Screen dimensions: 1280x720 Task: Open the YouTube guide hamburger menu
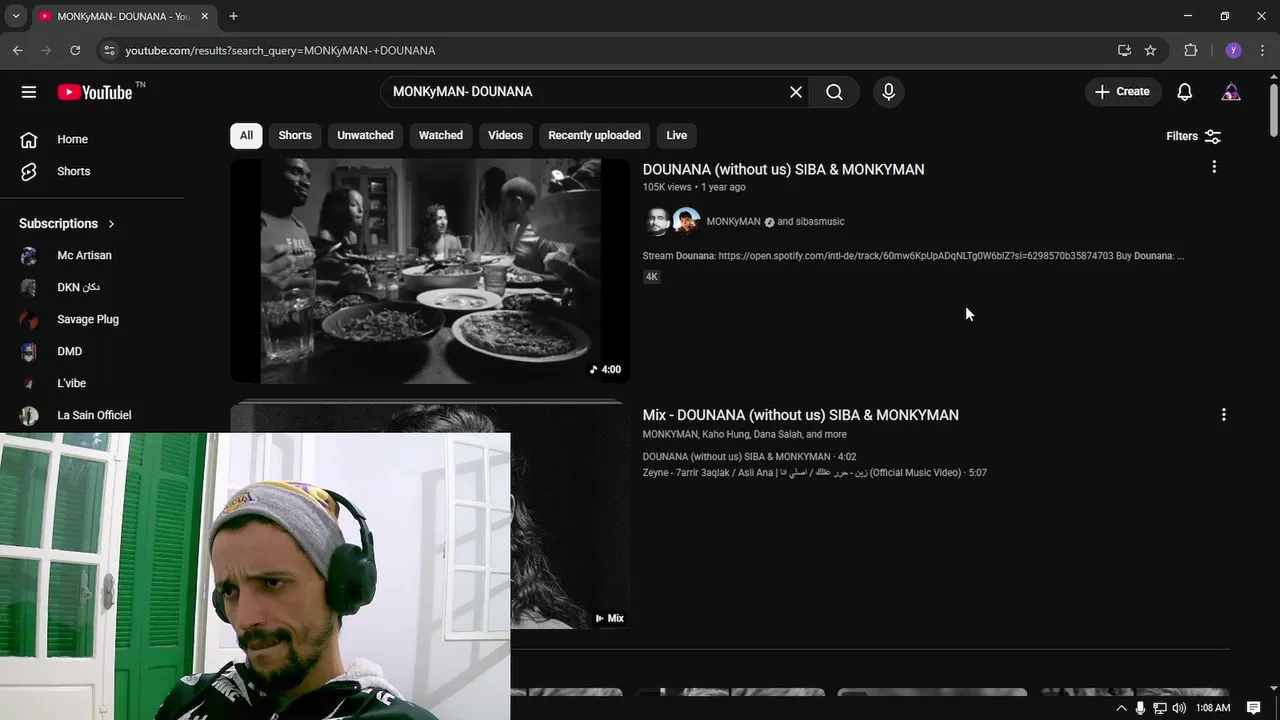pos(29,92)
